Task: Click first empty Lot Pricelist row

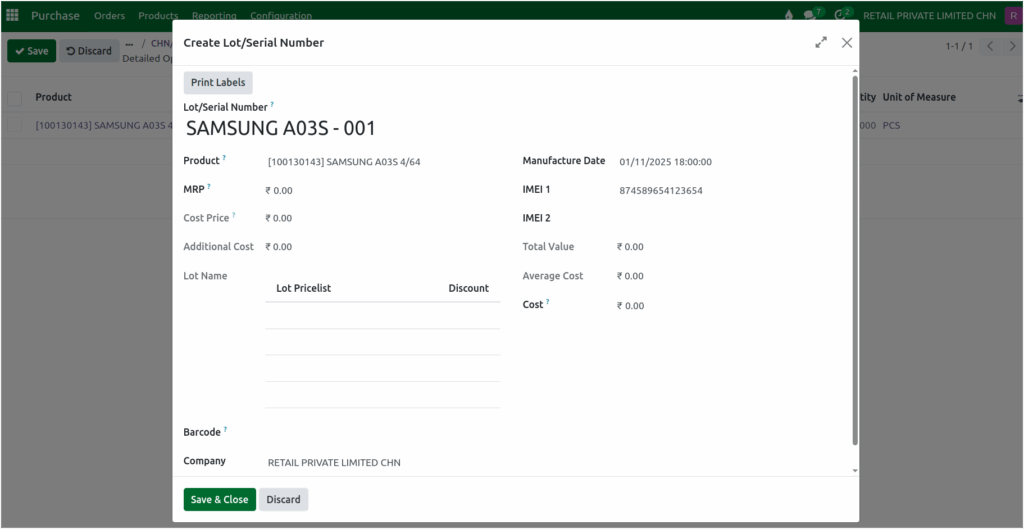Action: 383,315
